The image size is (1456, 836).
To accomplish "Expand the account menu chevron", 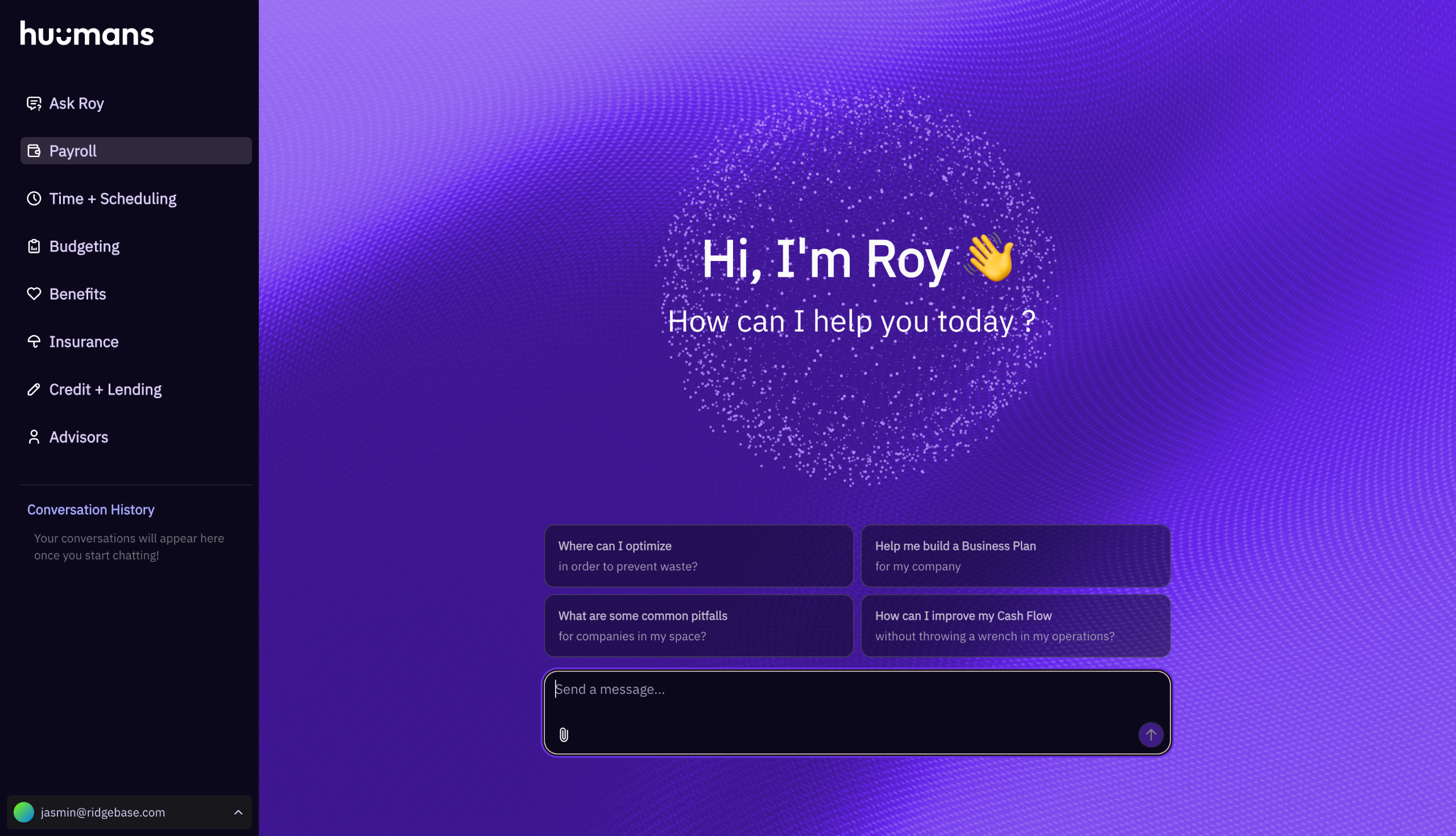I will [238, 812].
